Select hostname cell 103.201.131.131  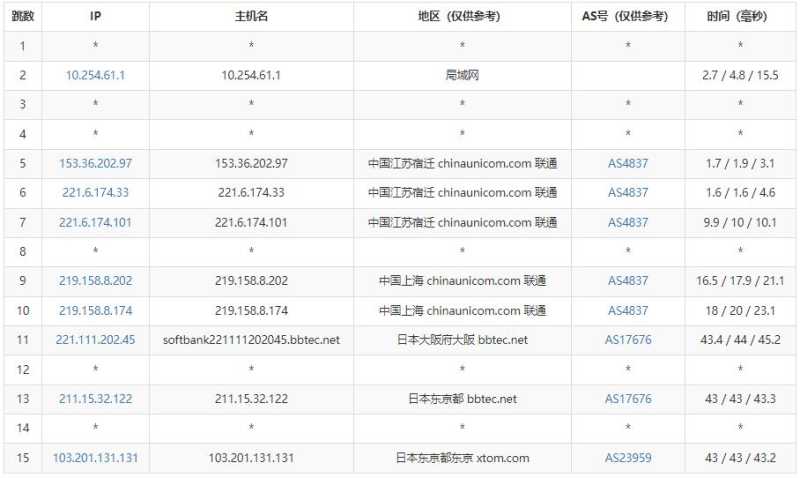coord(251,458)
